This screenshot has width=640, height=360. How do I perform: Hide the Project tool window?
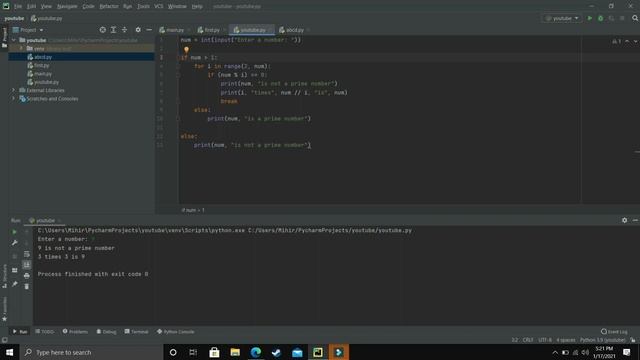click(149, 30)
